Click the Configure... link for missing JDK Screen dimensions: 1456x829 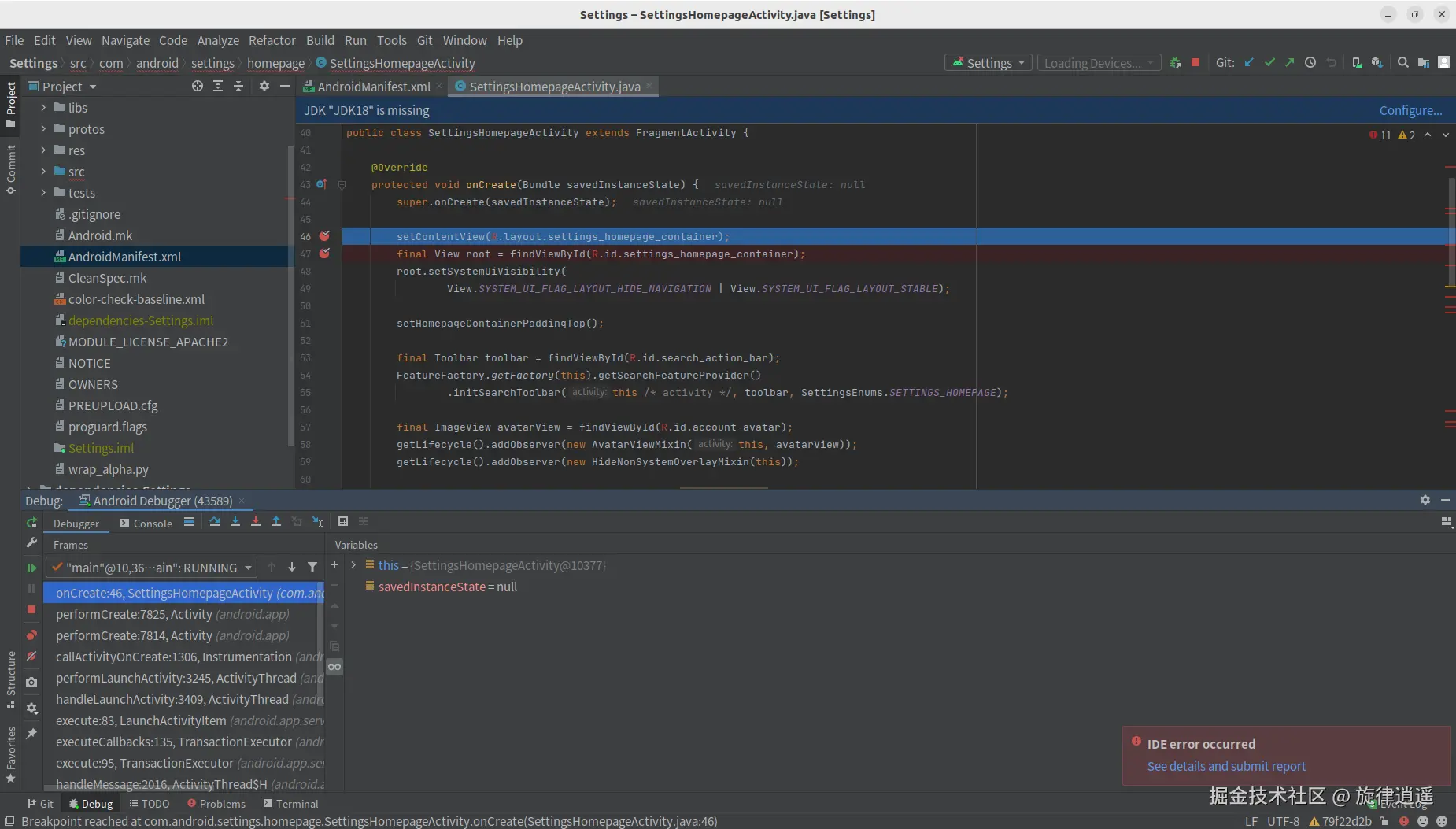coord(1410,110)
